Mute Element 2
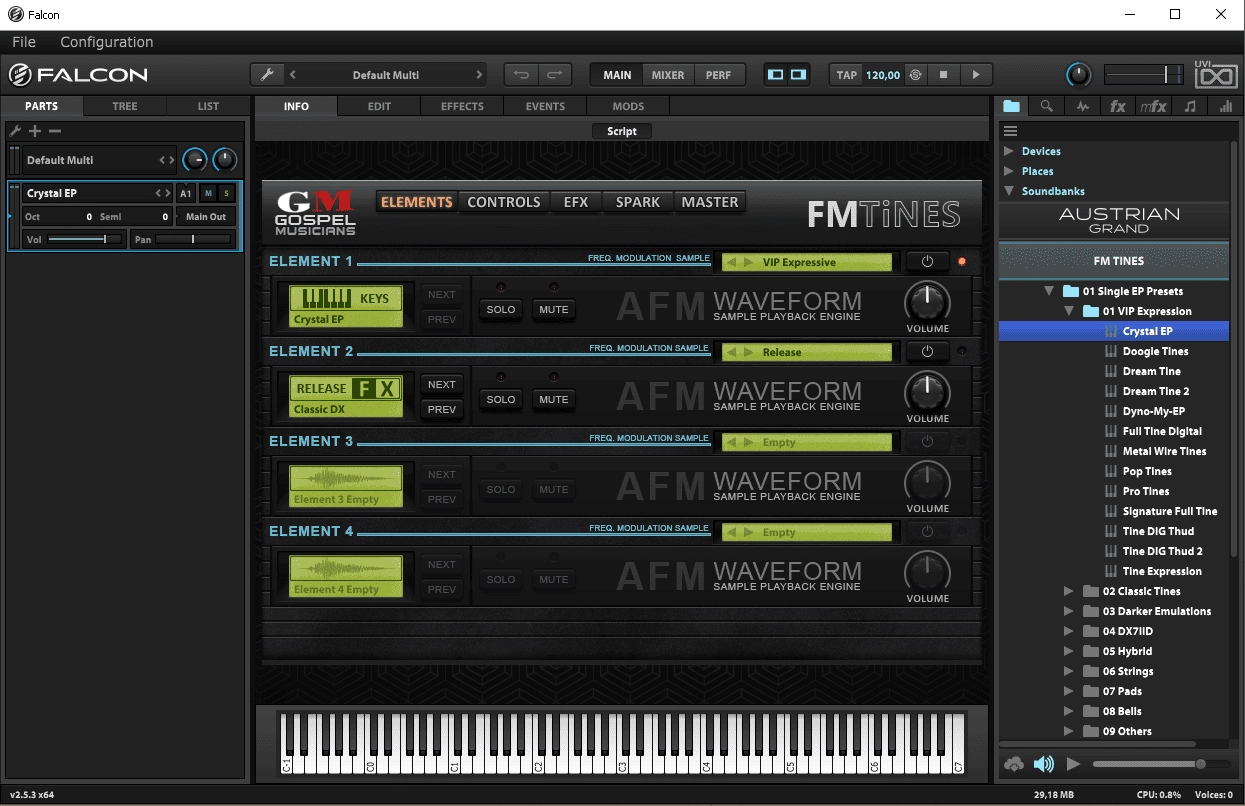The width and height of the screenshot is (1245, 806). coord(553,399)
